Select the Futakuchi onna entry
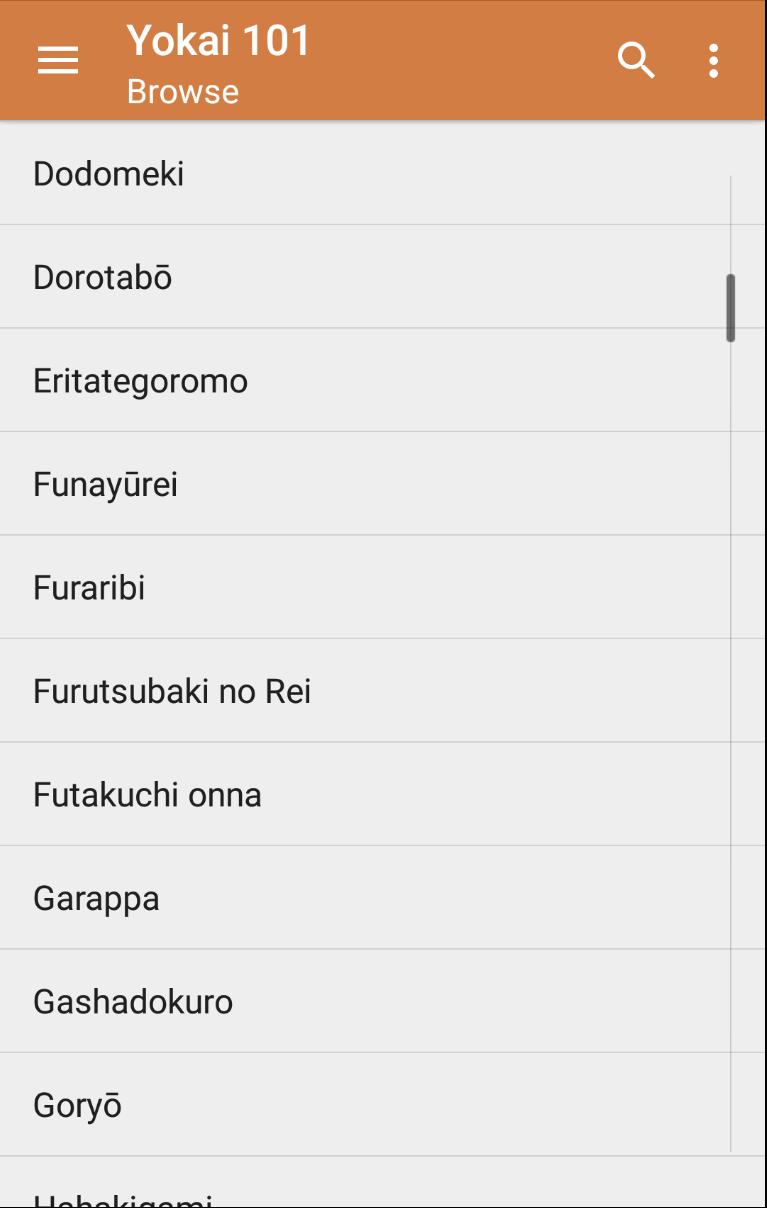The image size is (767, 1208). click(x=147, y=795)
